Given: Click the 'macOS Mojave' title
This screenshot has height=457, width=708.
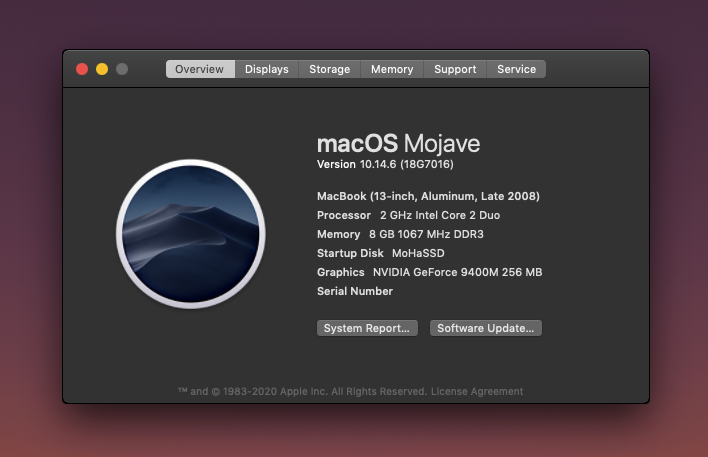Looking at the screenshot, I should tap(398, 144).
